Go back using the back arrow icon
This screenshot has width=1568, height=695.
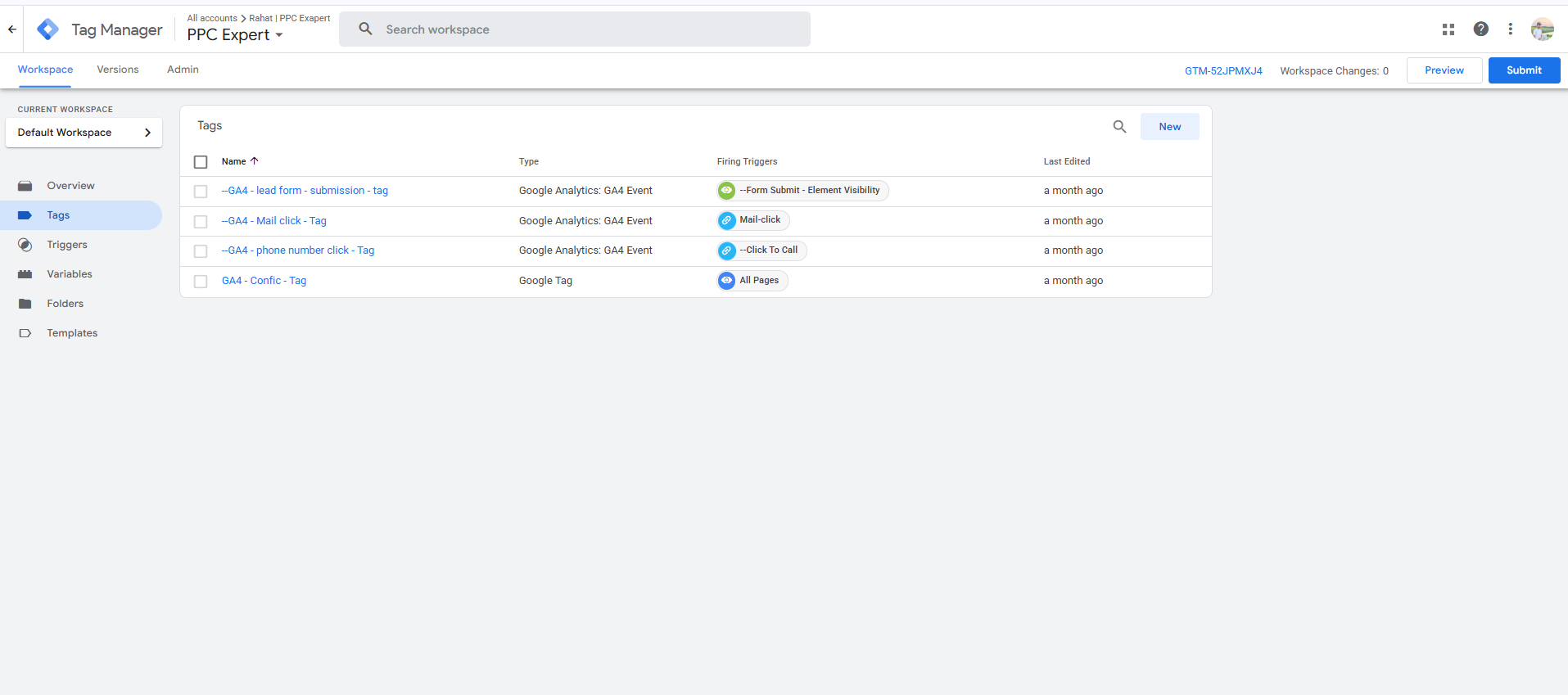(x=12, y=29)
